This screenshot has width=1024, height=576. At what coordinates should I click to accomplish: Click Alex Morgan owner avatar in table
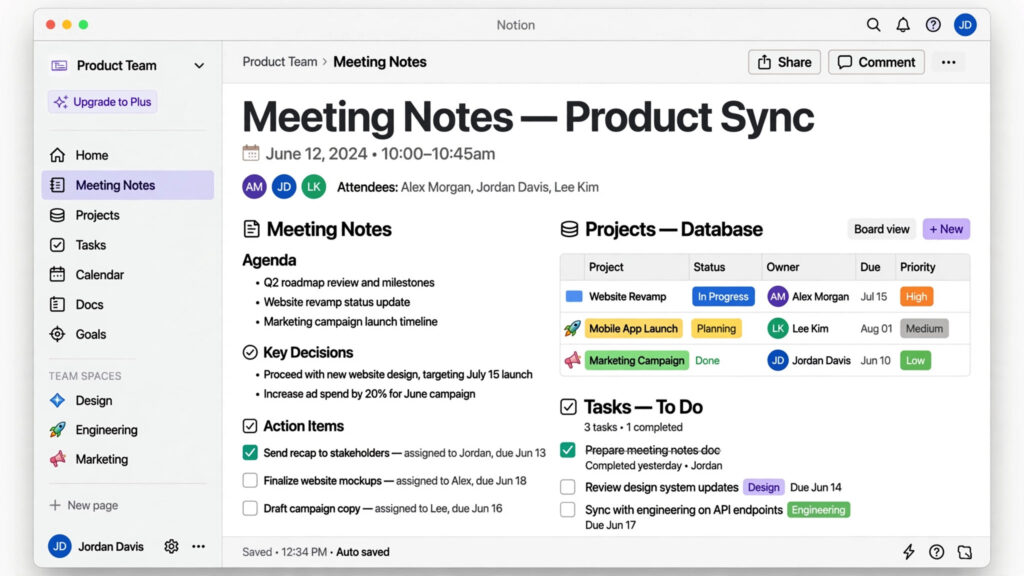point(777,296)
